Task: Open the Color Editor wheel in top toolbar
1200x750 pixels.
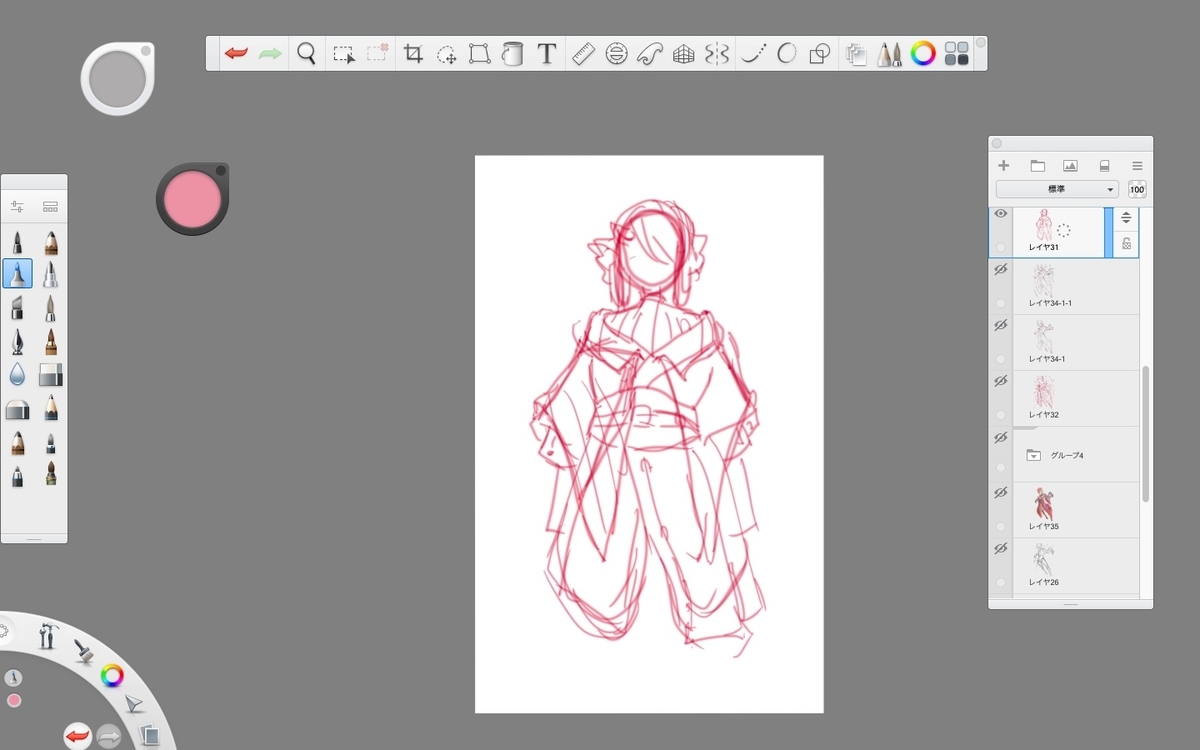Action: point(922,54)
